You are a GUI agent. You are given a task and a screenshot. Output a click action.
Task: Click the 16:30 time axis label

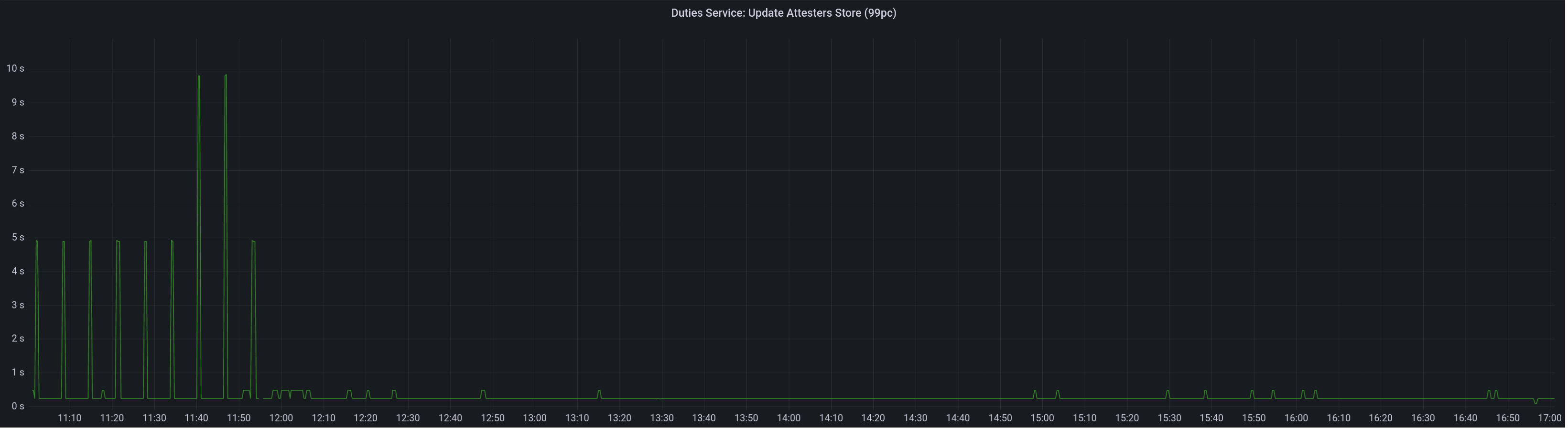click(1423, 418)
